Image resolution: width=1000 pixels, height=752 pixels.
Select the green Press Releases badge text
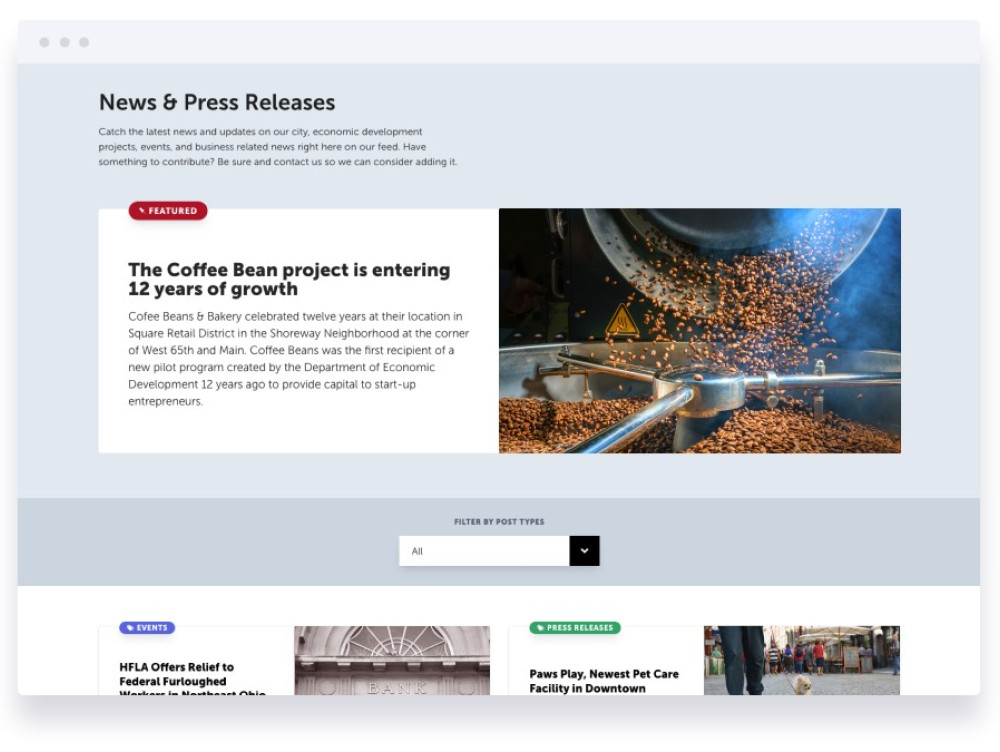click(580, 628)
